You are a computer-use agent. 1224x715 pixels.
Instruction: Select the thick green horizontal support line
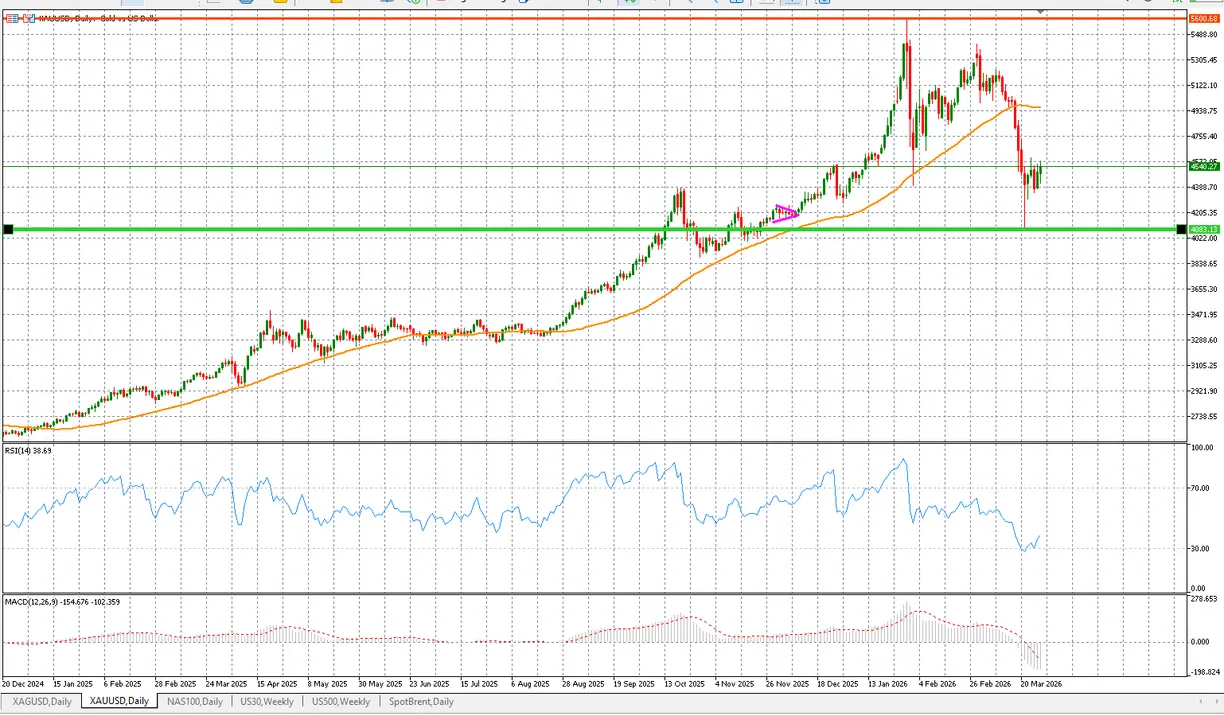tap(594, 230)
